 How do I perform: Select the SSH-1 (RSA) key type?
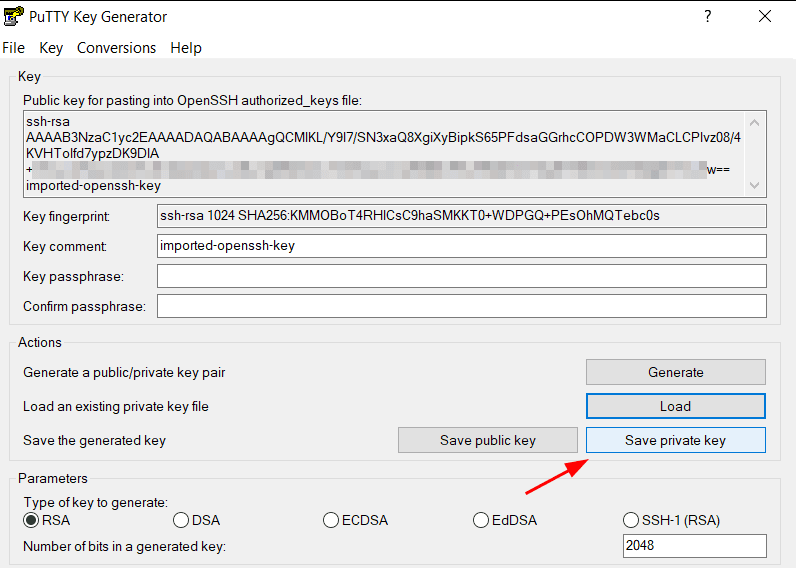tap(631, 520)
